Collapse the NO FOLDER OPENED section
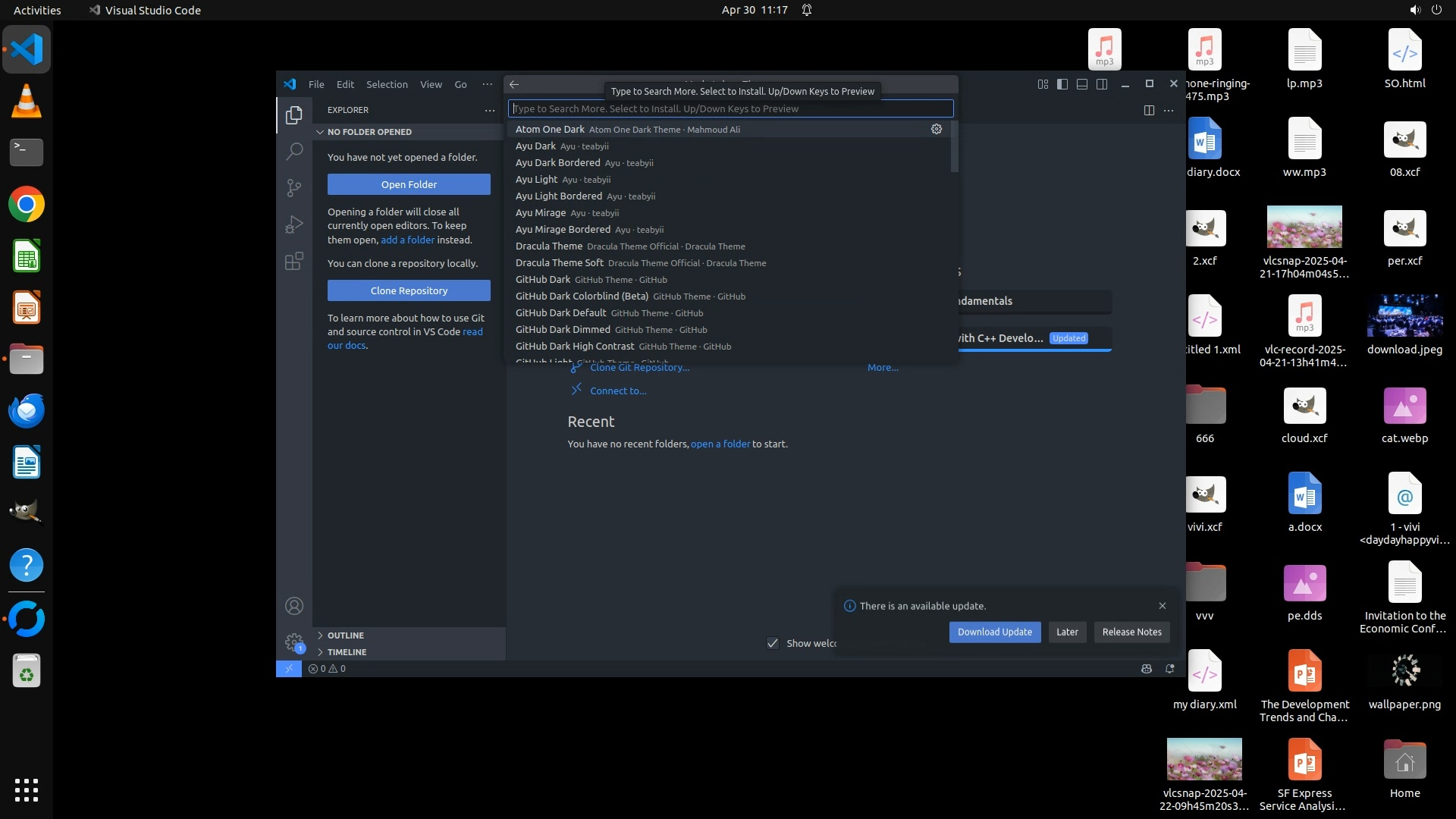This screenshot has width=1456, height=819. click(369, 132)
